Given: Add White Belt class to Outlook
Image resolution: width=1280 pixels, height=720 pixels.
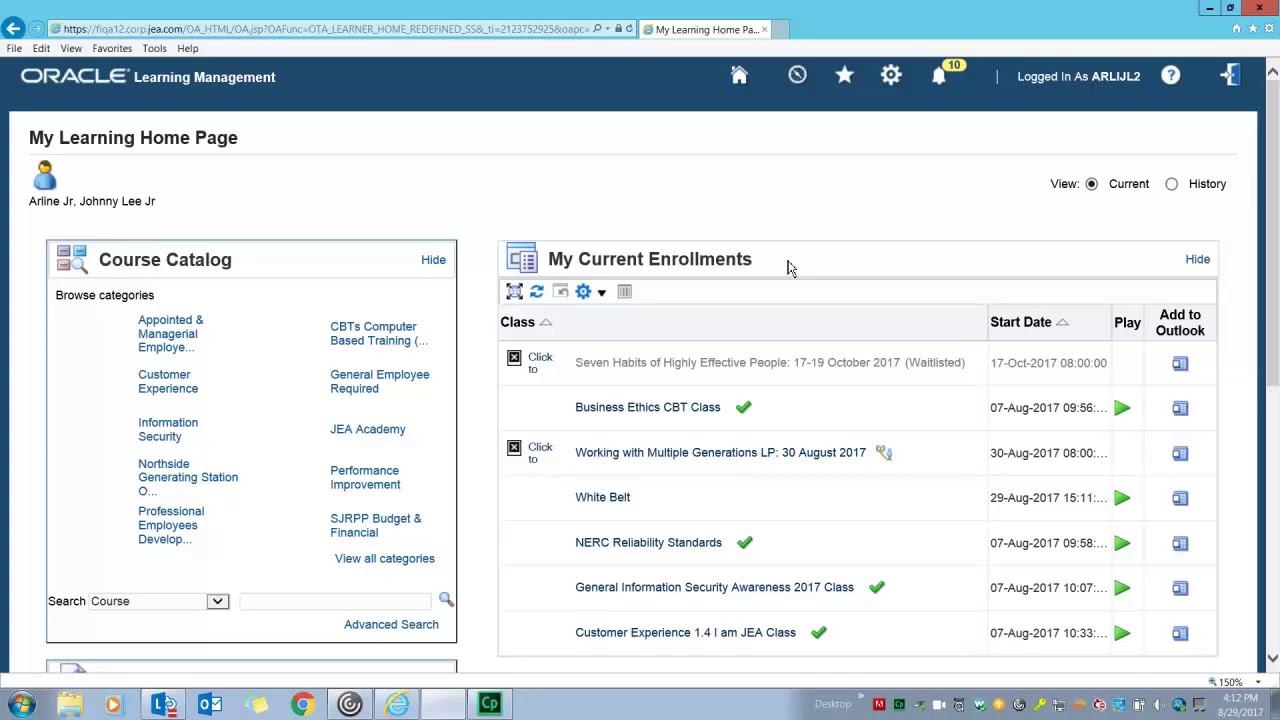Looking at the screenshot, I should point(1180,498).
